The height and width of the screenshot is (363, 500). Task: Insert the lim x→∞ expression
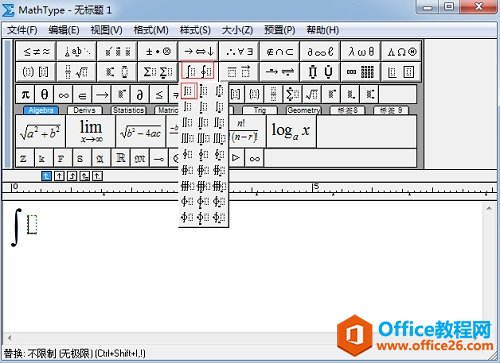tap(91, 132)
